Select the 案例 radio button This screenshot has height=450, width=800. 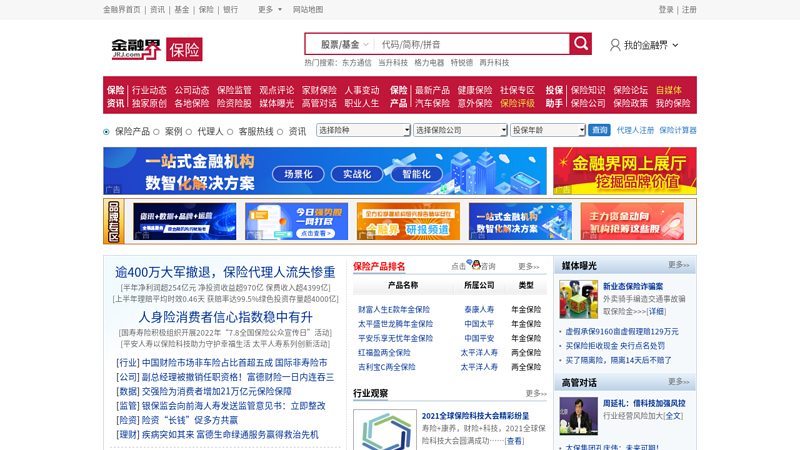[x=156, y=132]
